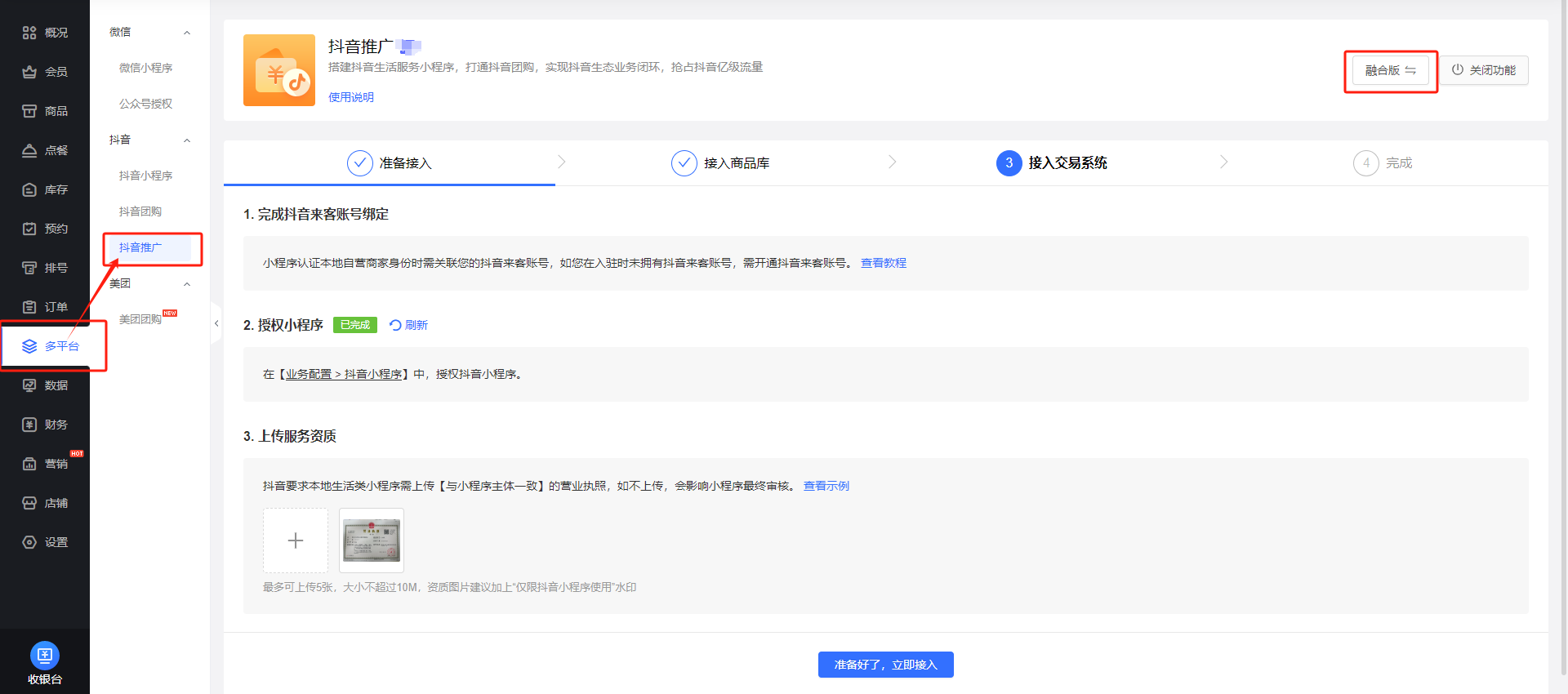Open the 商品 products sidebar item
The height and width of the screenshot is (694, 1568).
point(45,111)
